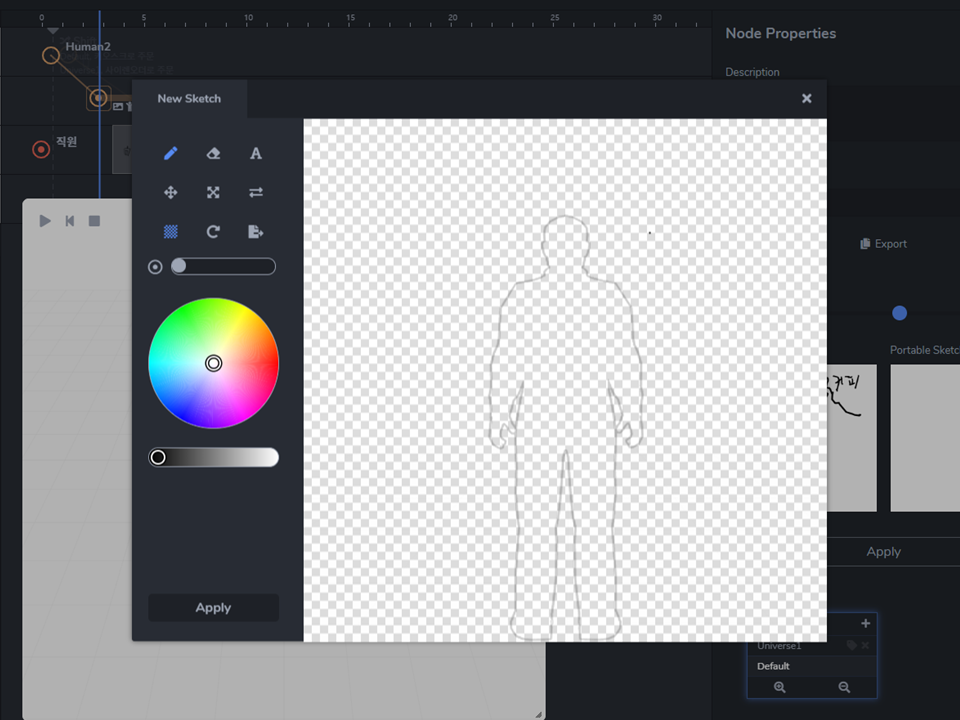Image resolution: width=960 pixels, height=720 pixels.
Task: Click timeline ruler at mark 10
Action: tap(248, 20)
